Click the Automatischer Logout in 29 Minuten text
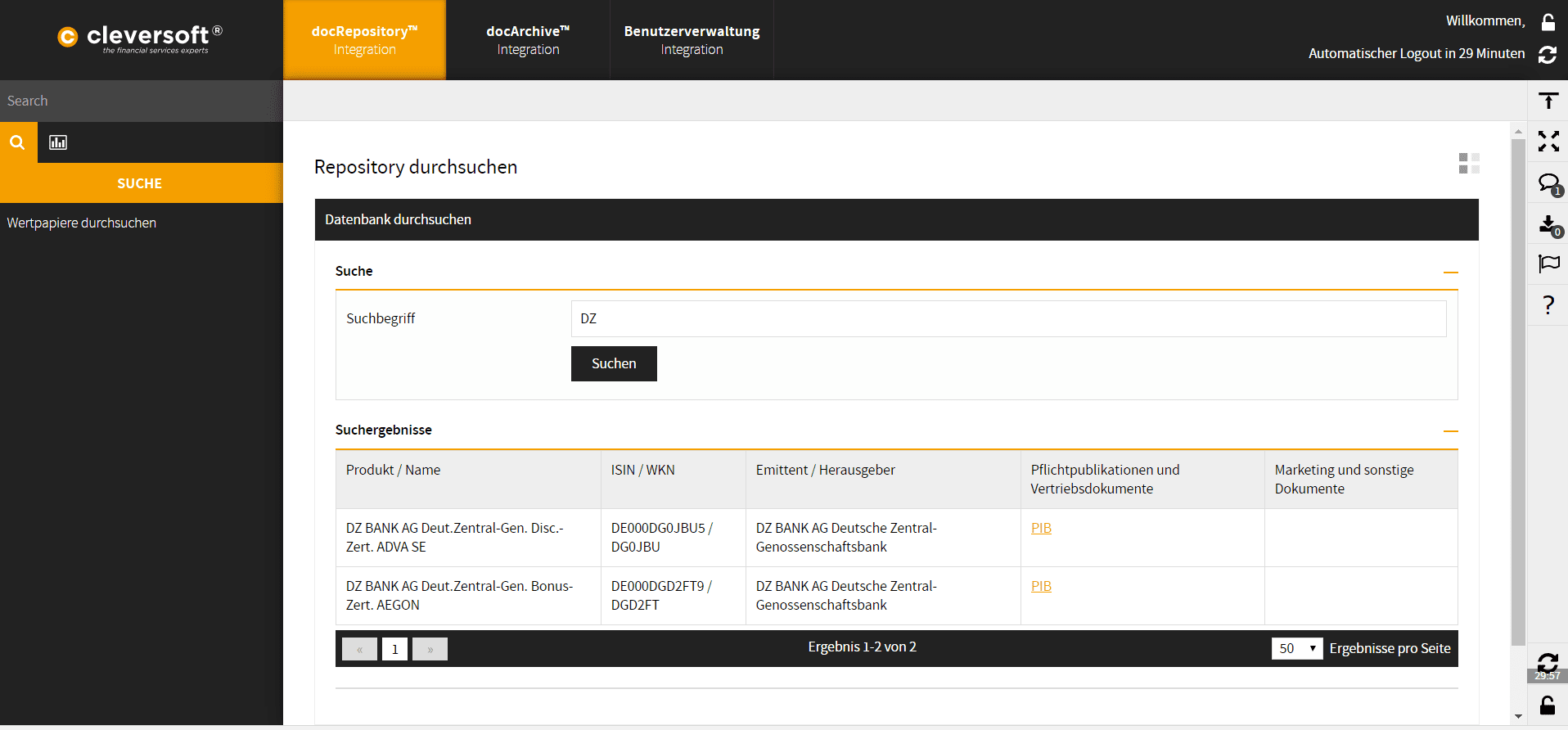The height and width of the screenshot is (730, 1568). pyautogui.click(x=1417, y=53)
